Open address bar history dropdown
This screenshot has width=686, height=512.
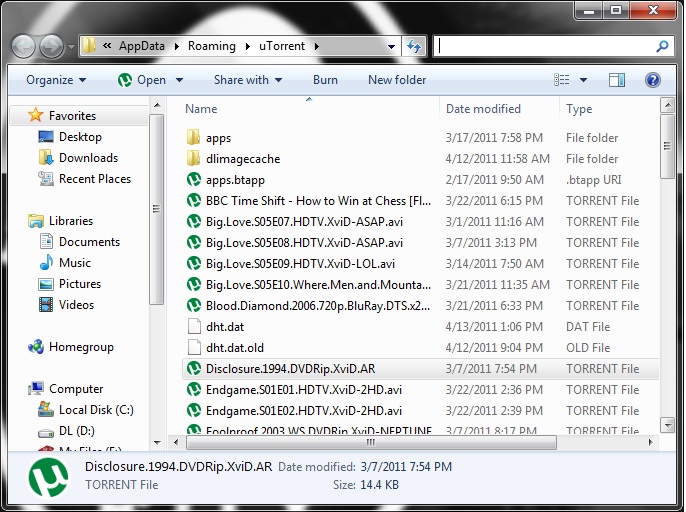click(x=392, y=46)
